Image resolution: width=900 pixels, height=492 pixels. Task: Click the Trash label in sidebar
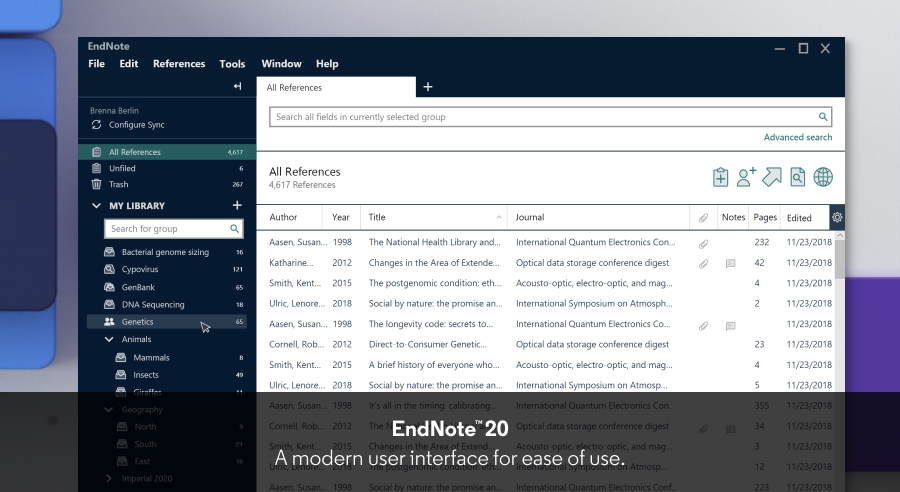[x=119, y=184]
